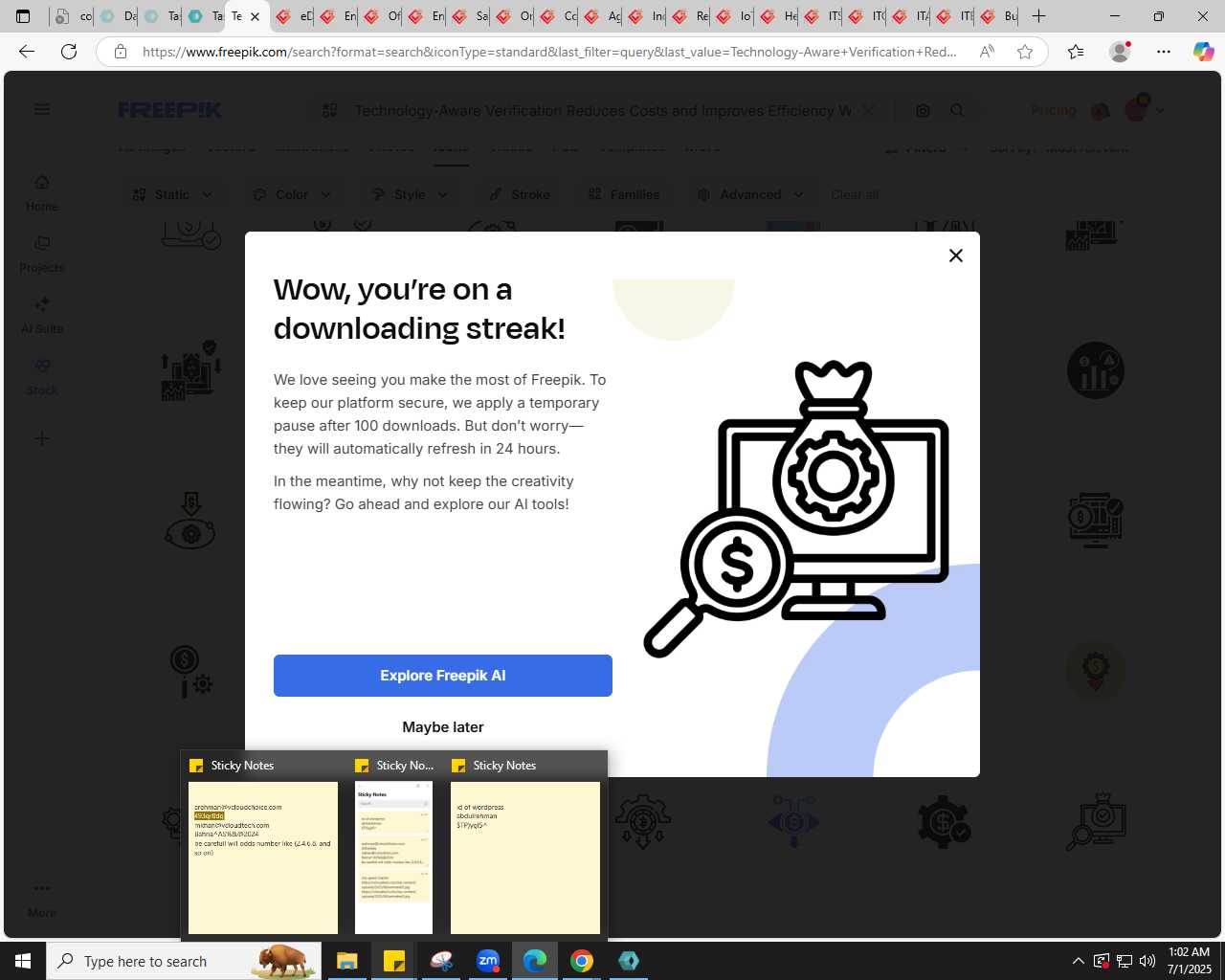Select the gear with dollar and checkmark icon
The width and height of the screenshot is (1225, 980).
point(945,821)
